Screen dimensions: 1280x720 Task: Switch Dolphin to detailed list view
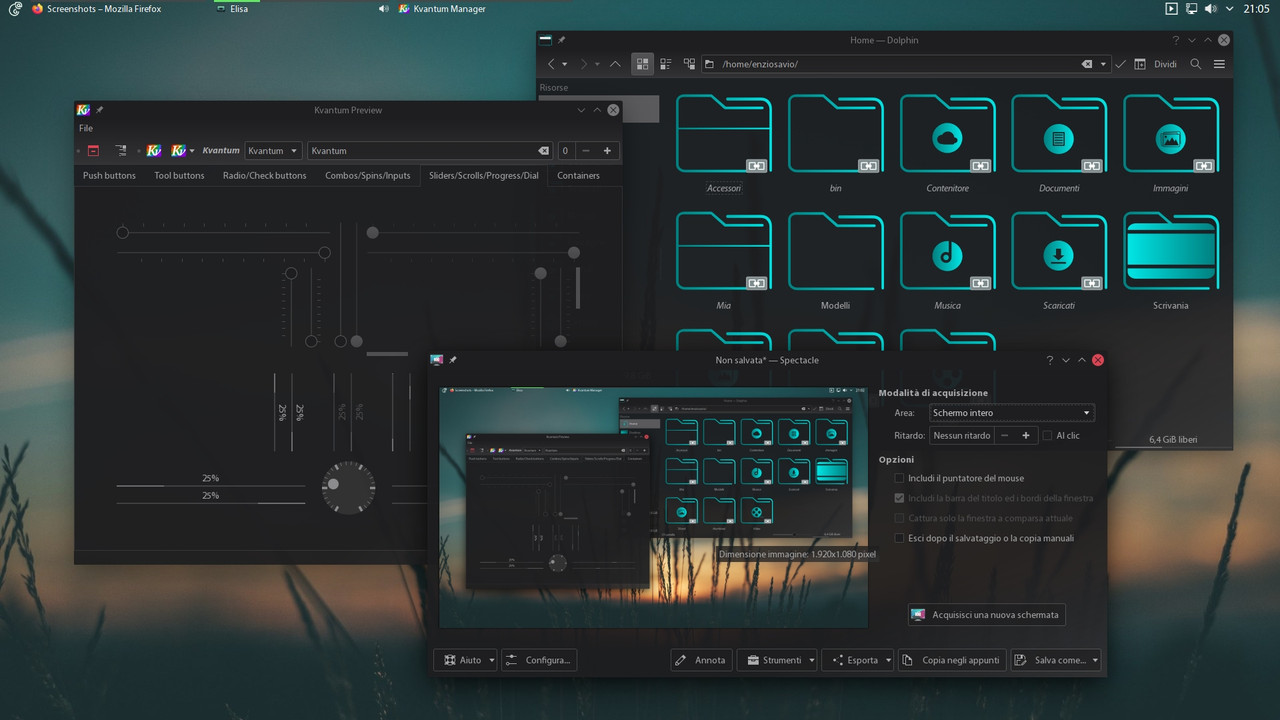tap(665, 63)
